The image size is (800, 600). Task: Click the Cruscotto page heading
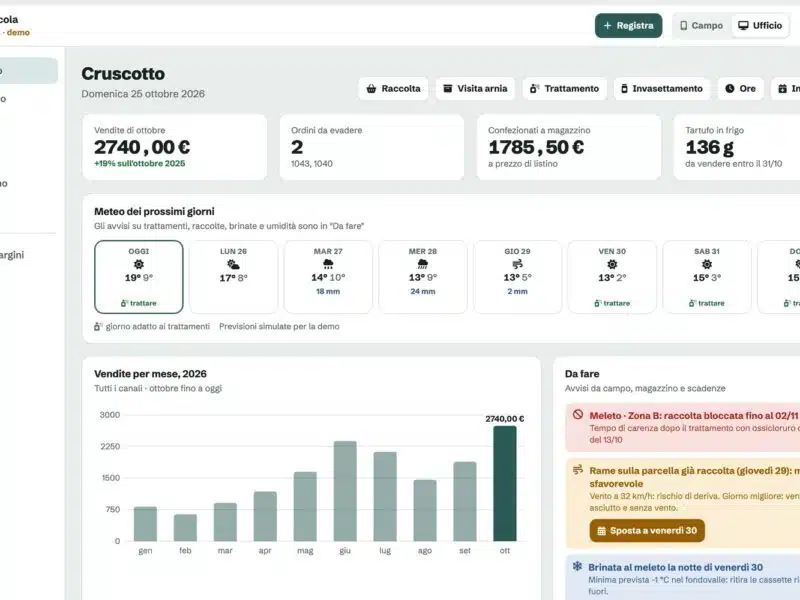(x=123, y=74)
